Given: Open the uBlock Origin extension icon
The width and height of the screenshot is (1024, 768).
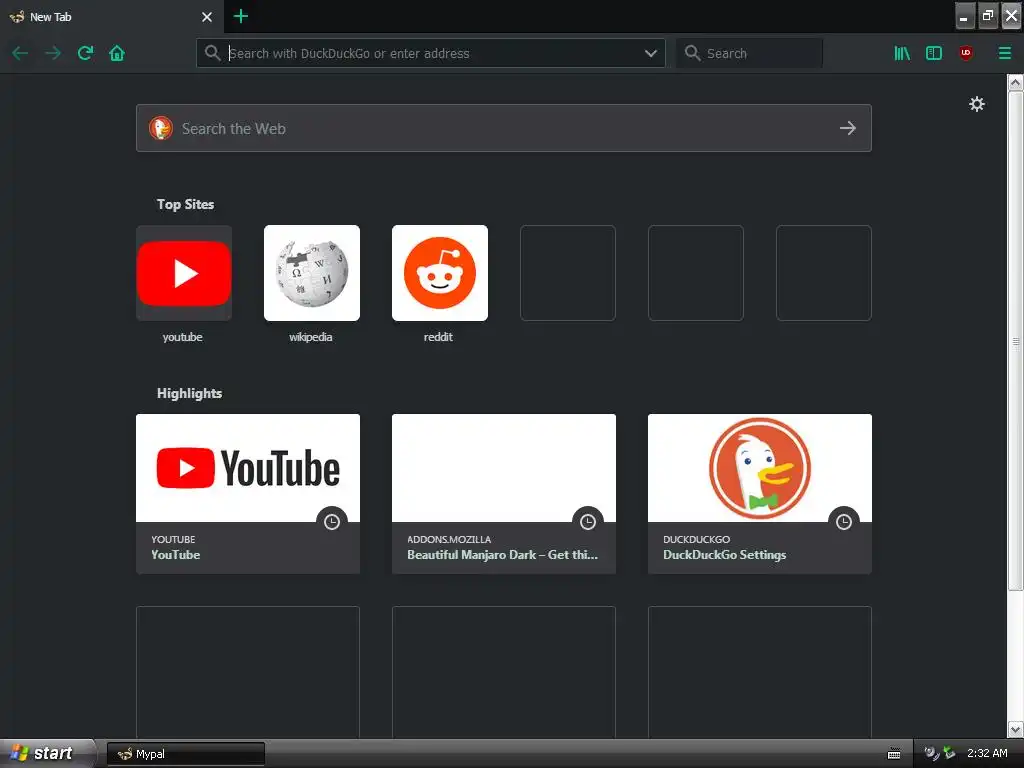Looking at the screenshot, I should (966, 53).
